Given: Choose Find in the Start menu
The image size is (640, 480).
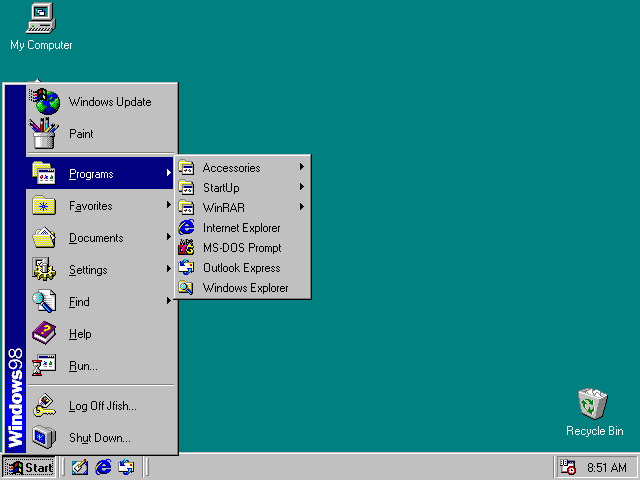Looking at the screenshot, I should (x=101, y=301).
